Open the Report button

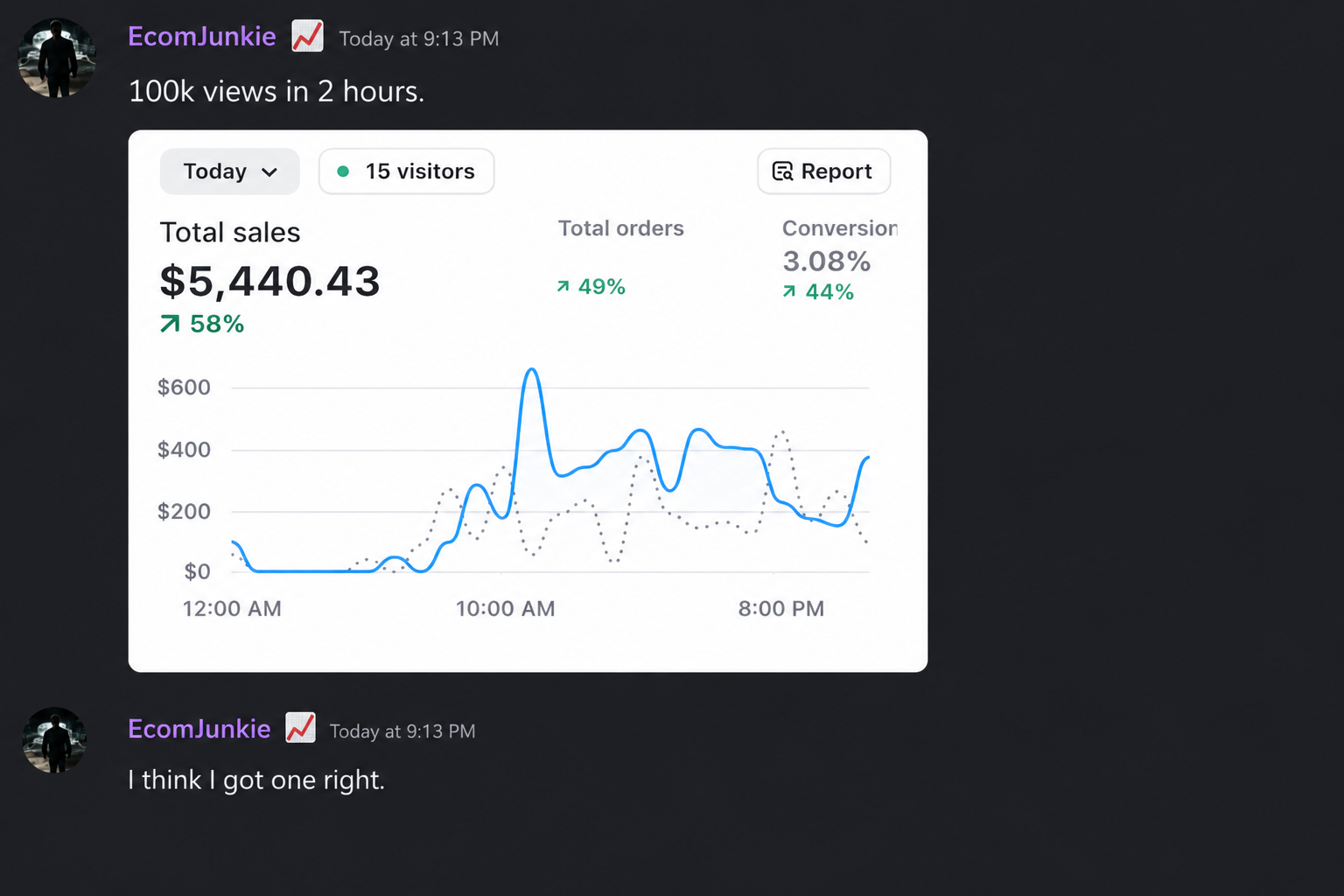tap(823, 171)
